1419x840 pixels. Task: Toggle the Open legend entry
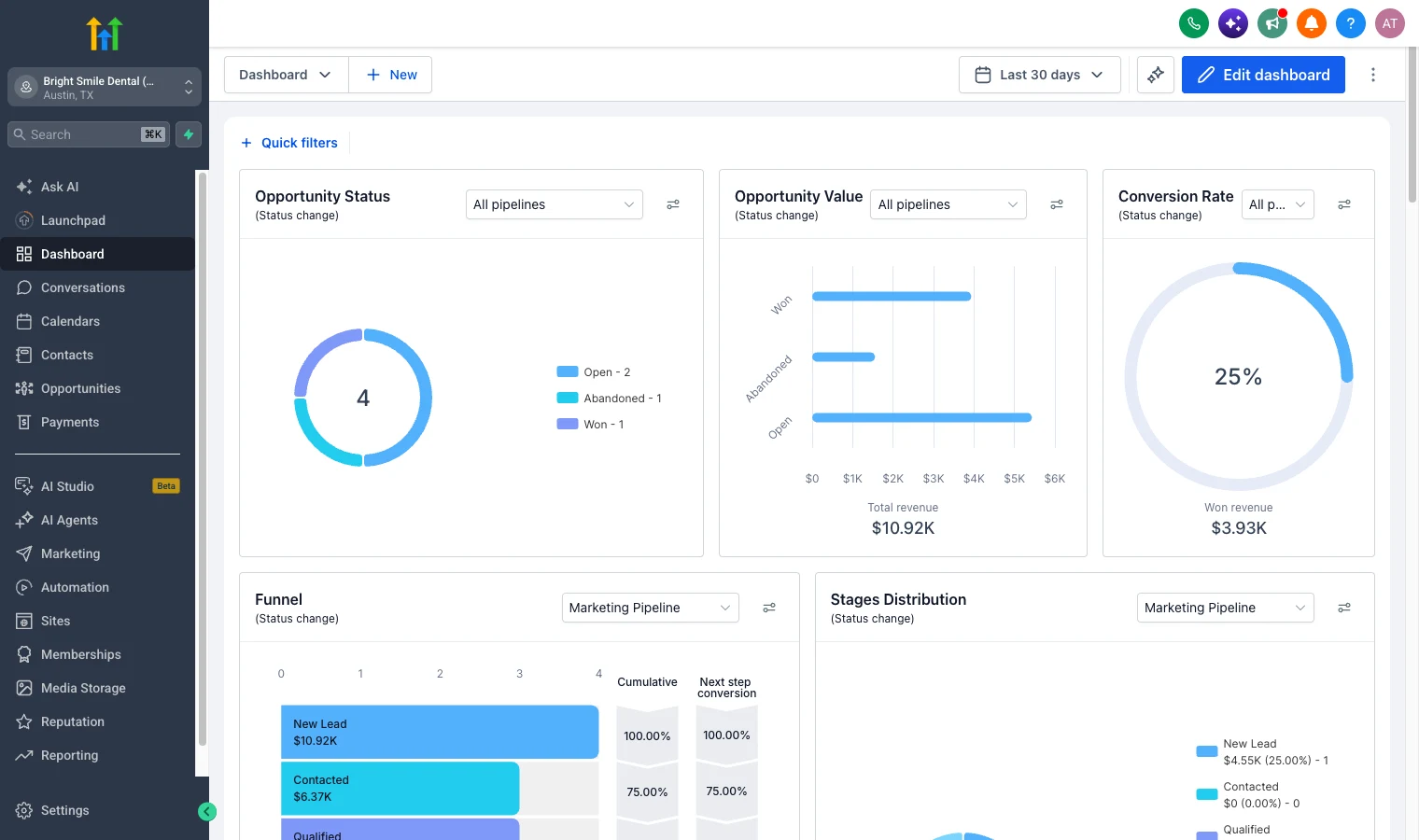coord(594,371)
